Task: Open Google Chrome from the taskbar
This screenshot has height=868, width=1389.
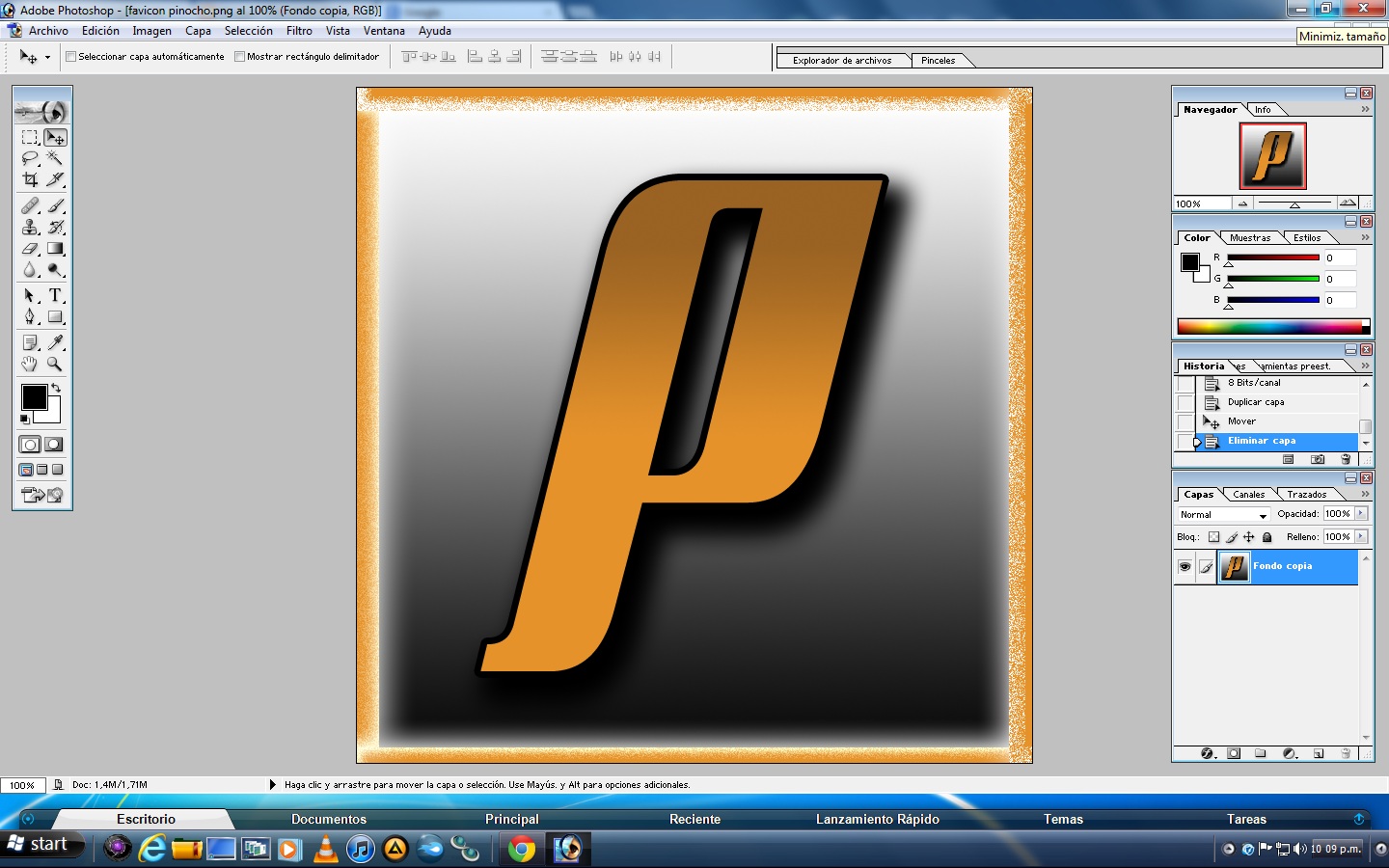Action: tap(522, 849)
